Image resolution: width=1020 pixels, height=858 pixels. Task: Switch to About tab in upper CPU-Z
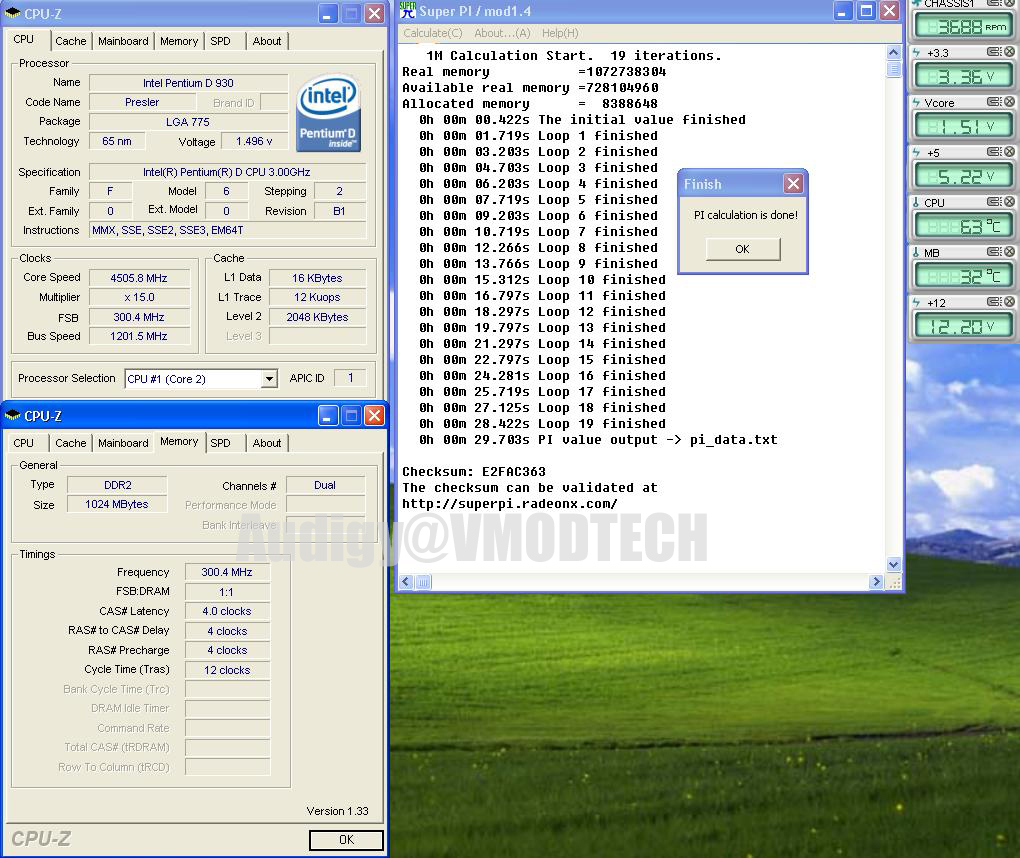[267, 41]
